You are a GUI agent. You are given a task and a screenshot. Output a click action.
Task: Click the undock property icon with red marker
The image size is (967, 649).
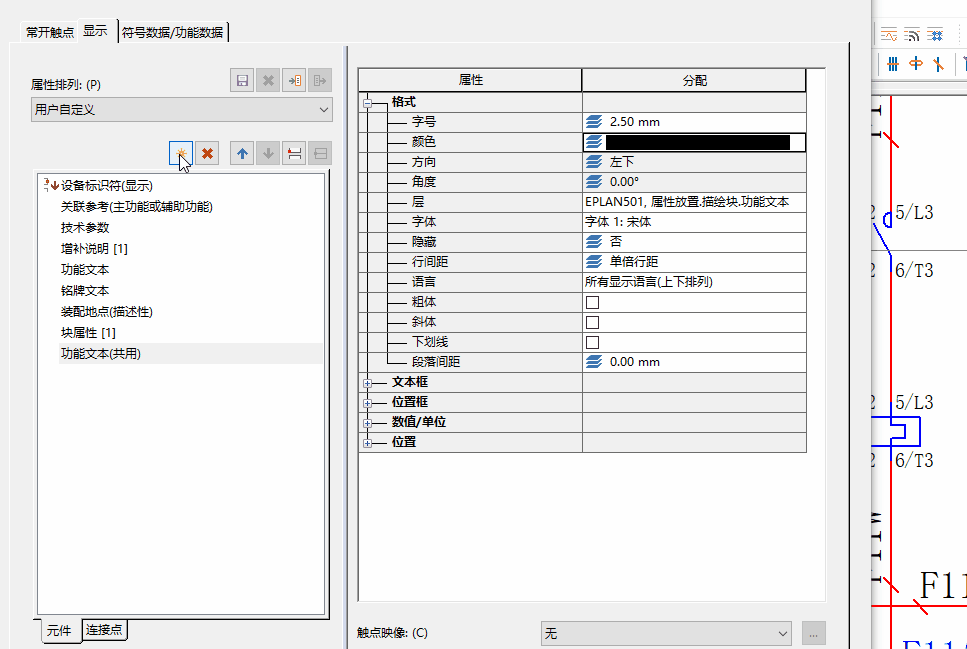[294, 153]
